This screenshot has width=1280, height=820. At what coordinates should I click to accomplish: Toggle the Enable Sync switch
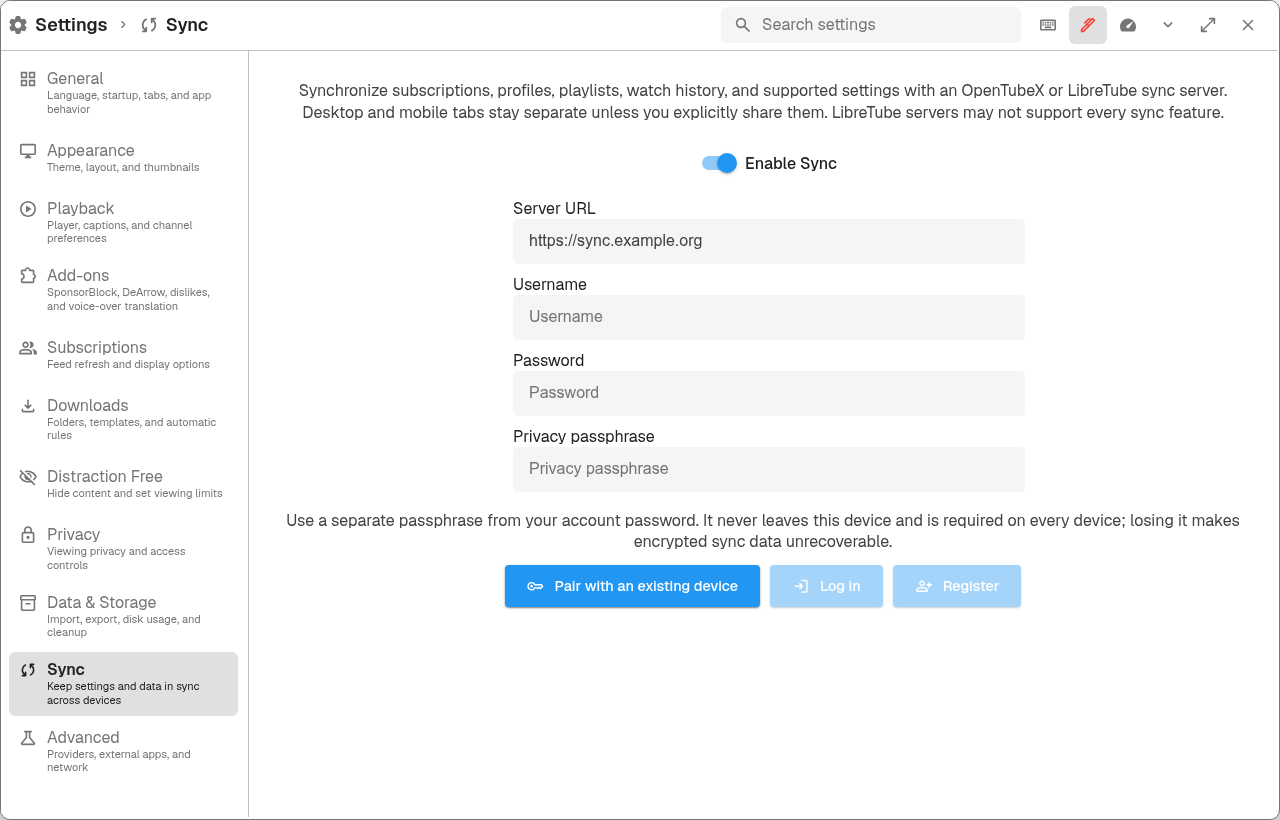tap(719, 163)
